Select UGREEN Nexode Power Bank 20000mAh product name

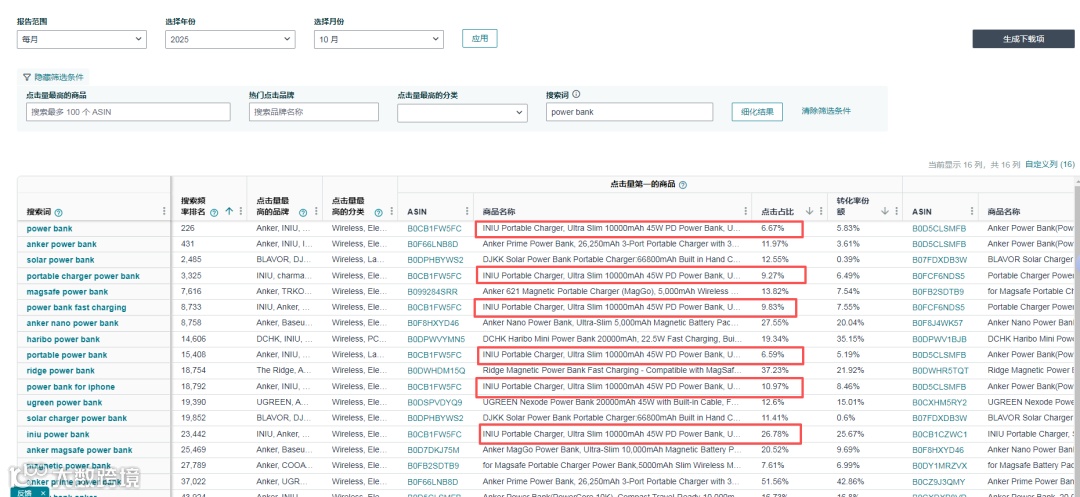click(612, 403)
